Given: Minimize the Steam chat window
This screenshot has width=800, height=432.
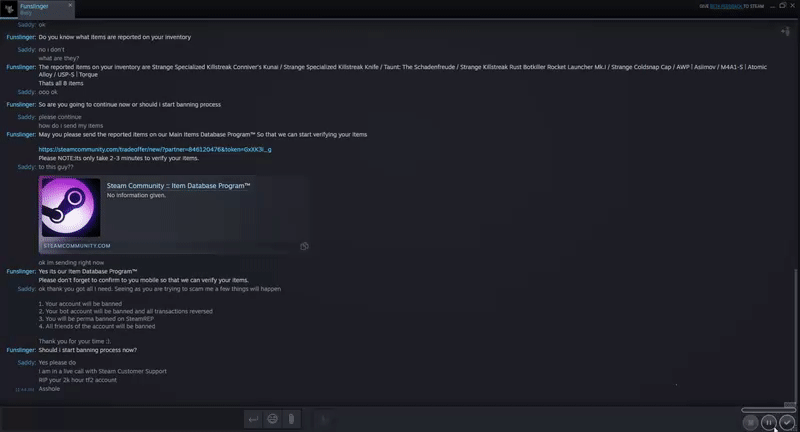Looking at the screenshot, I should (772, 6).
